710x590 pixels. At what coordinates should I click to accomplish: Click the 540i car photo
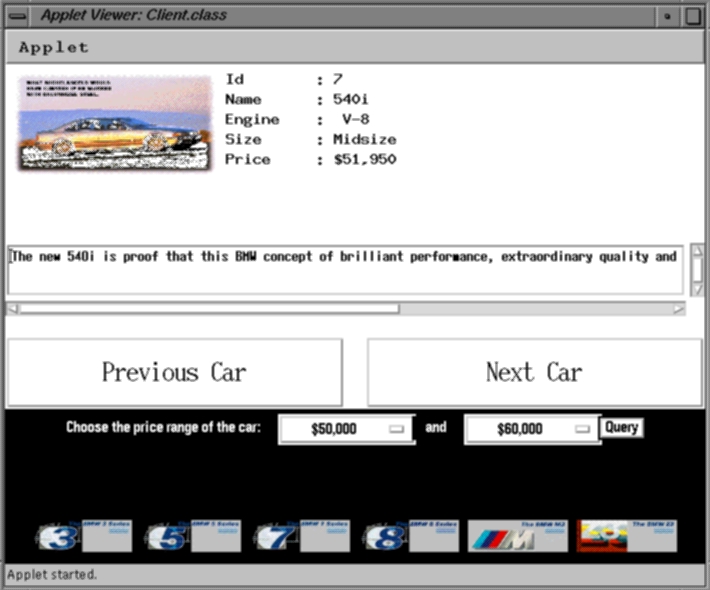(x=115, y=124)
